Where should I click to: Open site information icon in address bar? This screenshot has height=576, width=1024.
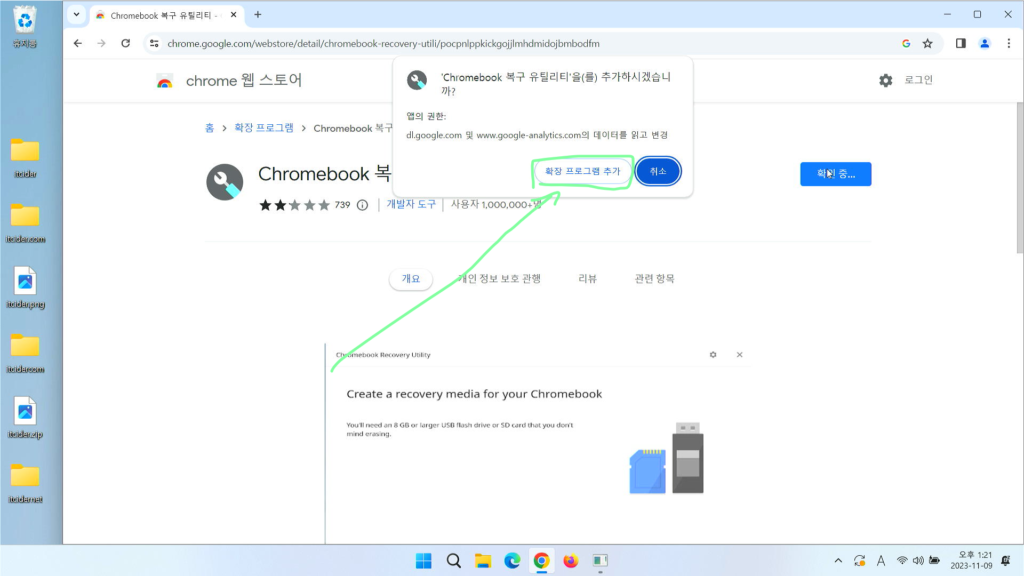click(154, 44)
